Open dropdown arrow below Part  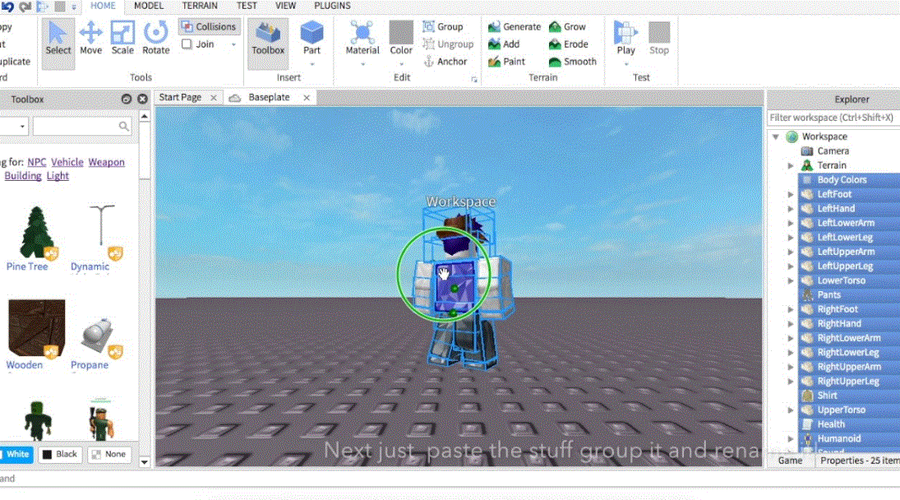point(312,64)
